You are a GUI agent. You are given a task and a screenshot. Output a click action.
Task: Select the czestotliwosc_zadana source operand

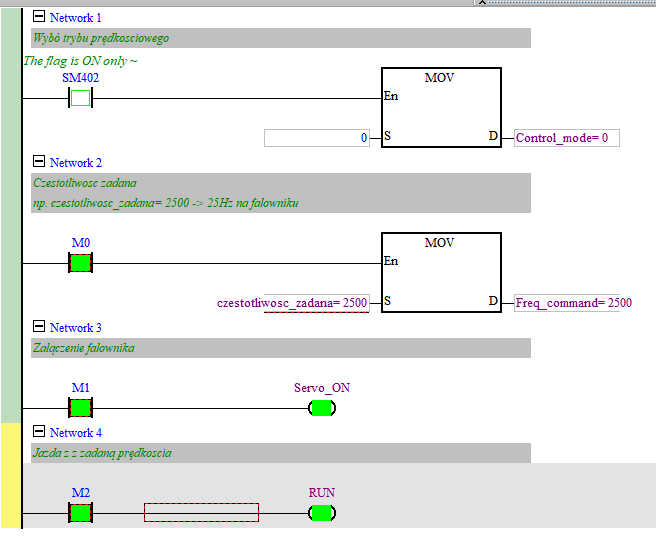[293, 302]
